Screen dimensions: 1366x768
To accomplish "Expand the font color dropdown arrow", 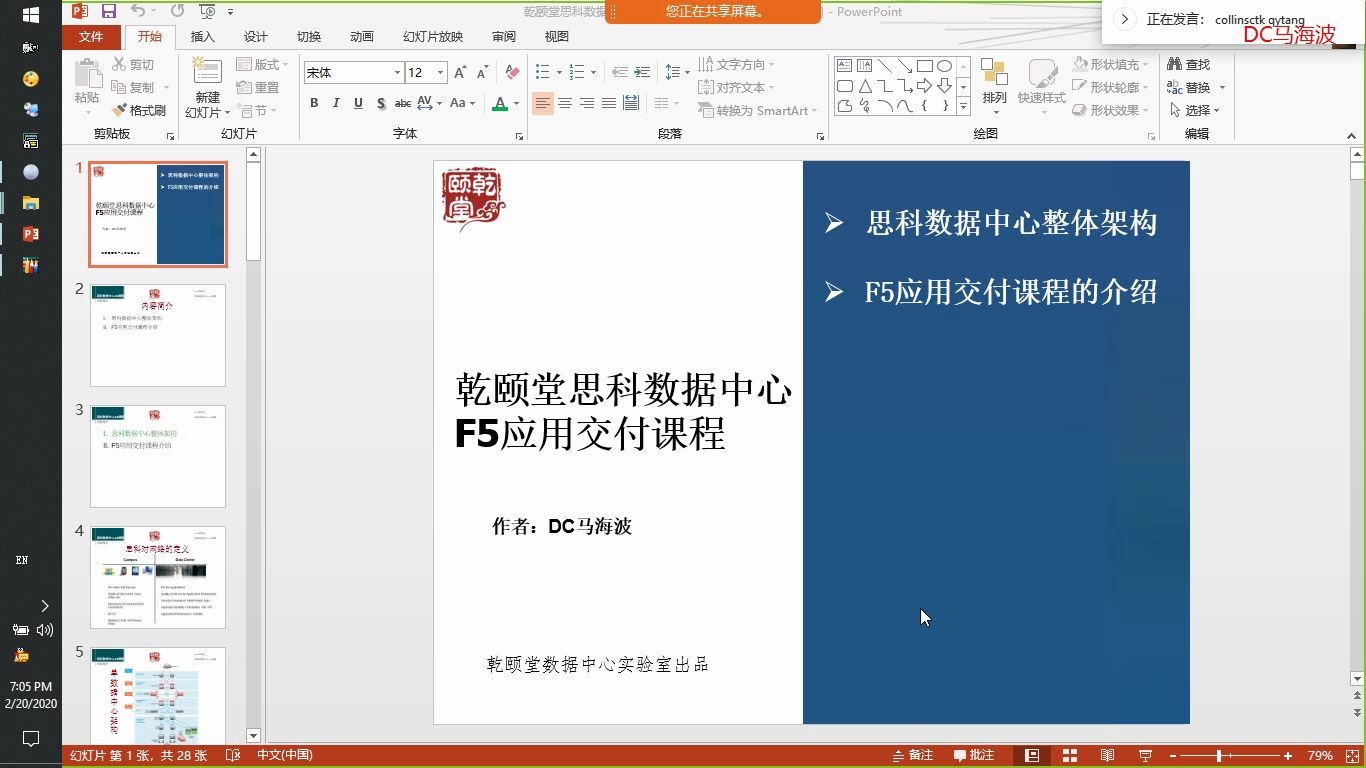I will 516,103.
